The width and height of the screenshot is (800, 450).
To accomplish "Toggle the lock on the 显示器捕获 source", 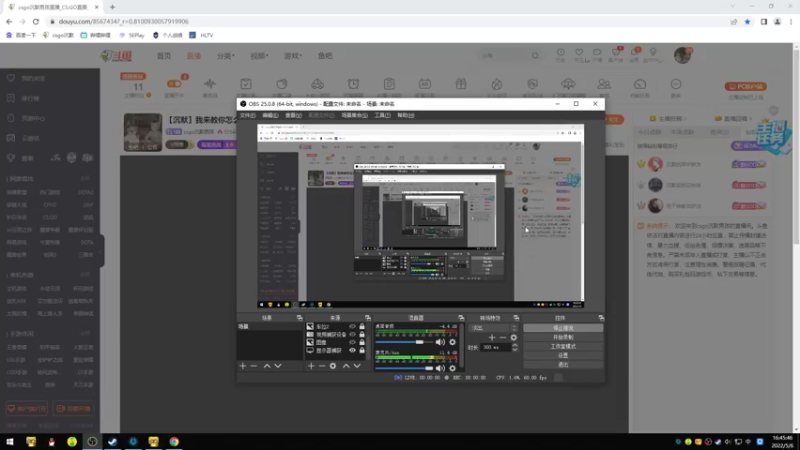I will coord(362,351).
